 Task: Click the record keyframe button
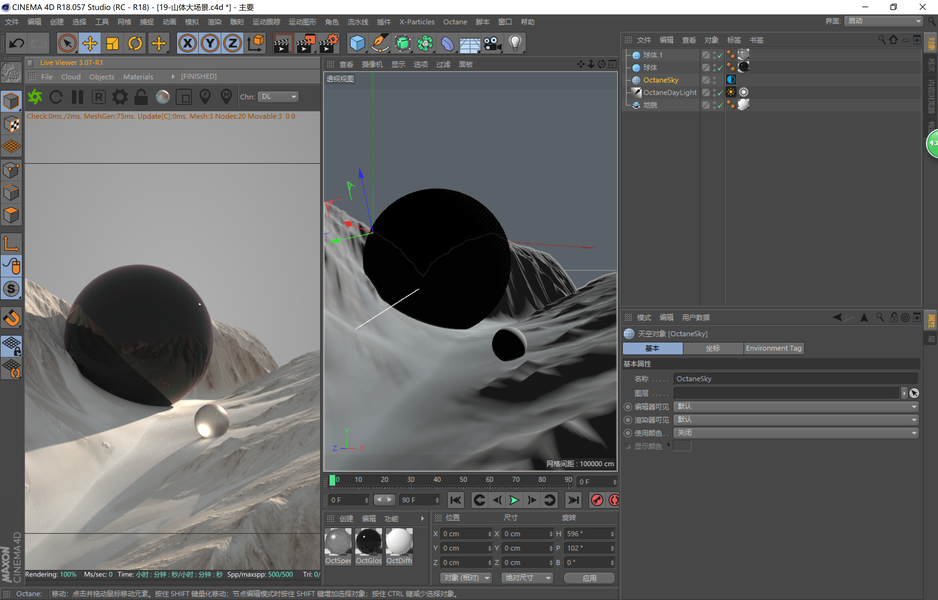596,500
